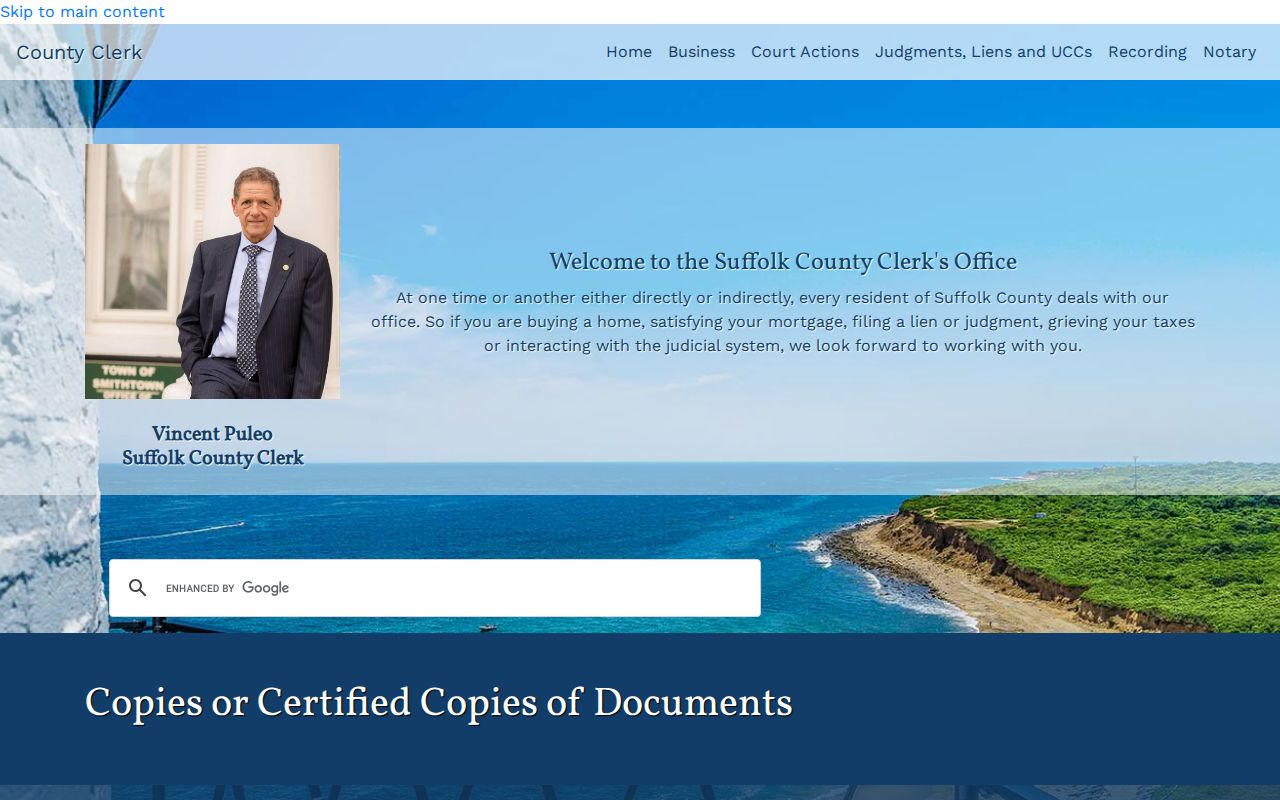Select Court Actions in navigation

pos(805,52)
